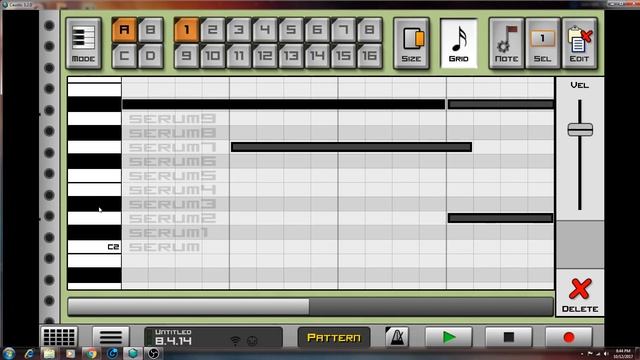Switch to pattern slot 7
Image resolution: width=640 pixels, height=360 pixels.
[x=343, y=30]
